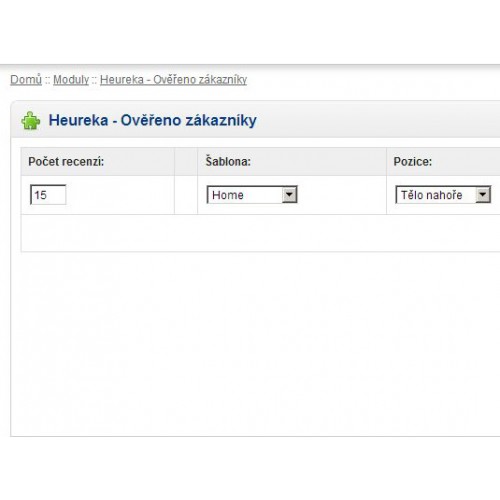
Task: Click the separator between Moduly and Heureka
Action: (94, 80)
